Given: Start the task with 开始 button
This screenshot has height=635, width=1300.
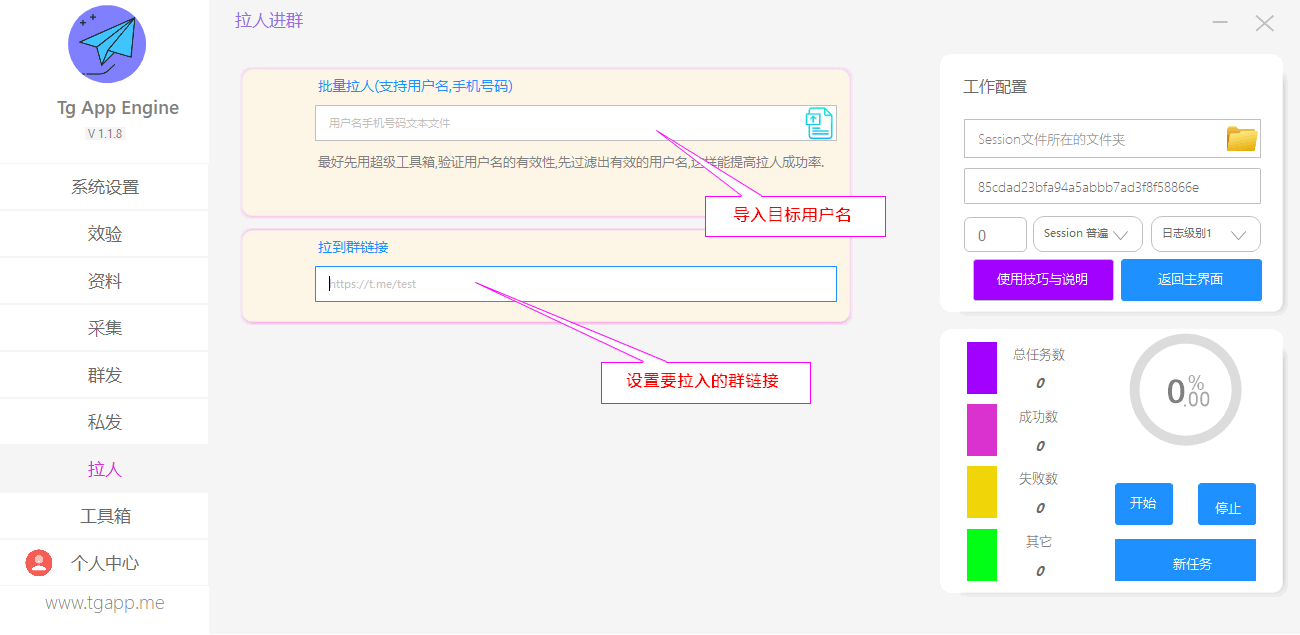Looking at the screenshot, I should [x=1143, y=504].
